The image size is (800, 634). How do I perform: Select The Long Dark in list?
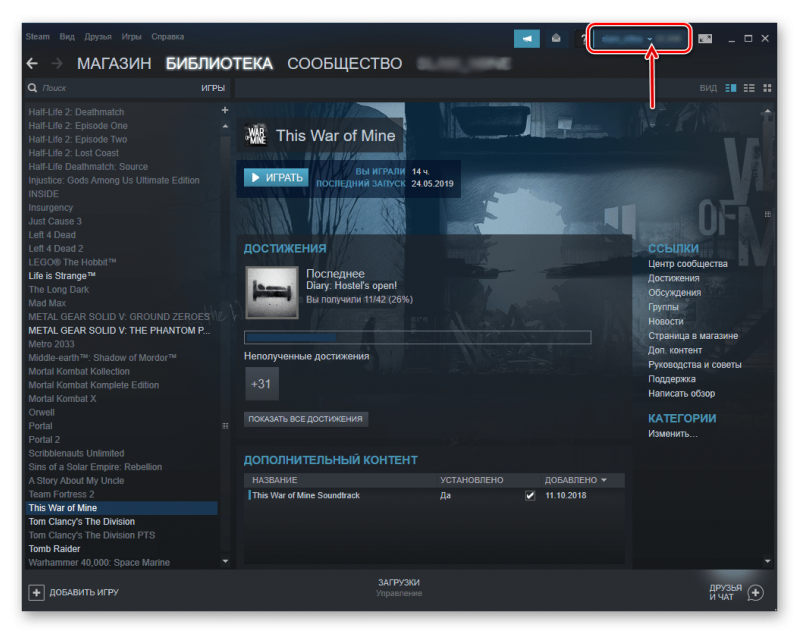59,289
